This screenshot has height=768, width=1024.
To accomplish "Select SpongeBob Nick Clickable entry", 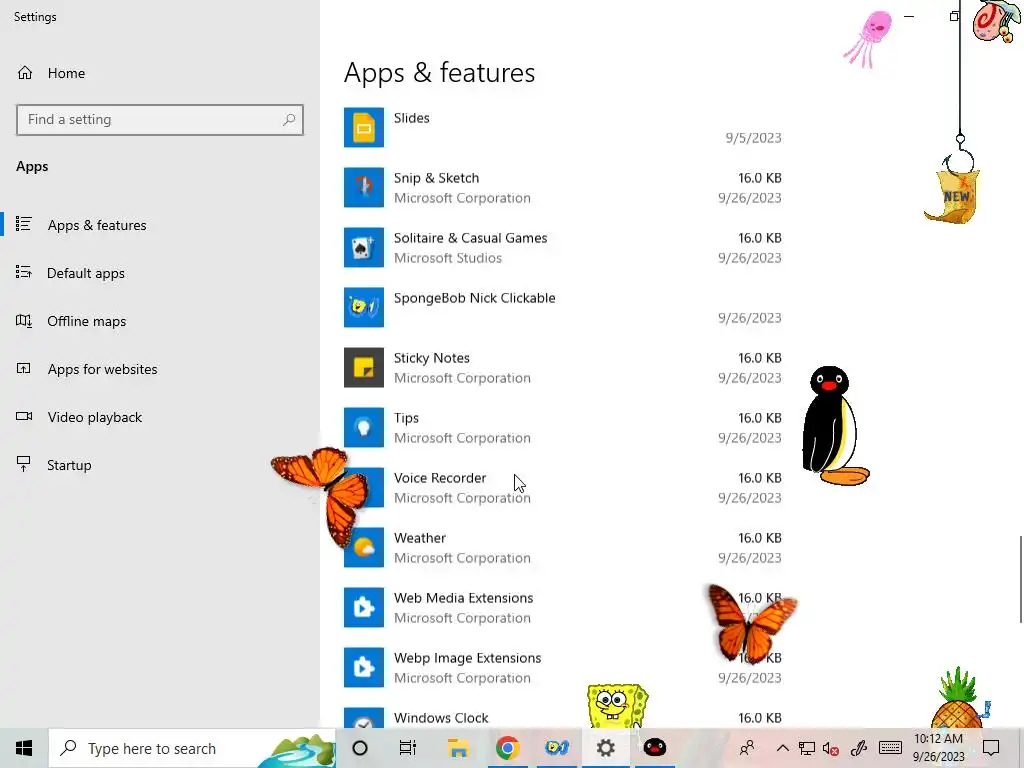I will [x=563, y=307].
